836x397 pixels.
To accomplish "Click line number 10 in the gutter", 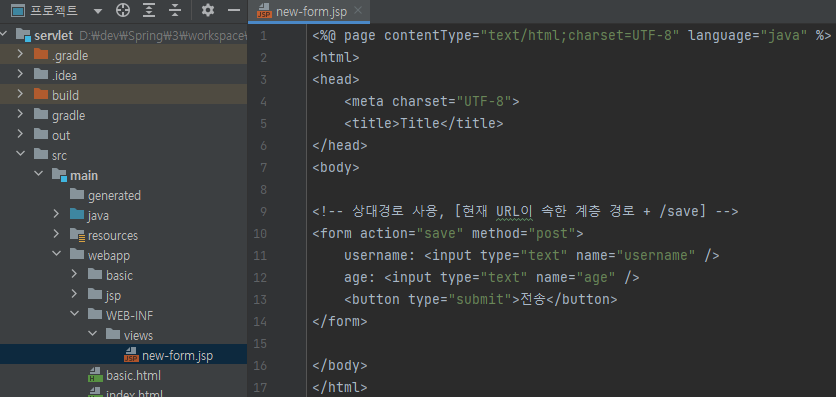I will (x=261, y=233).
